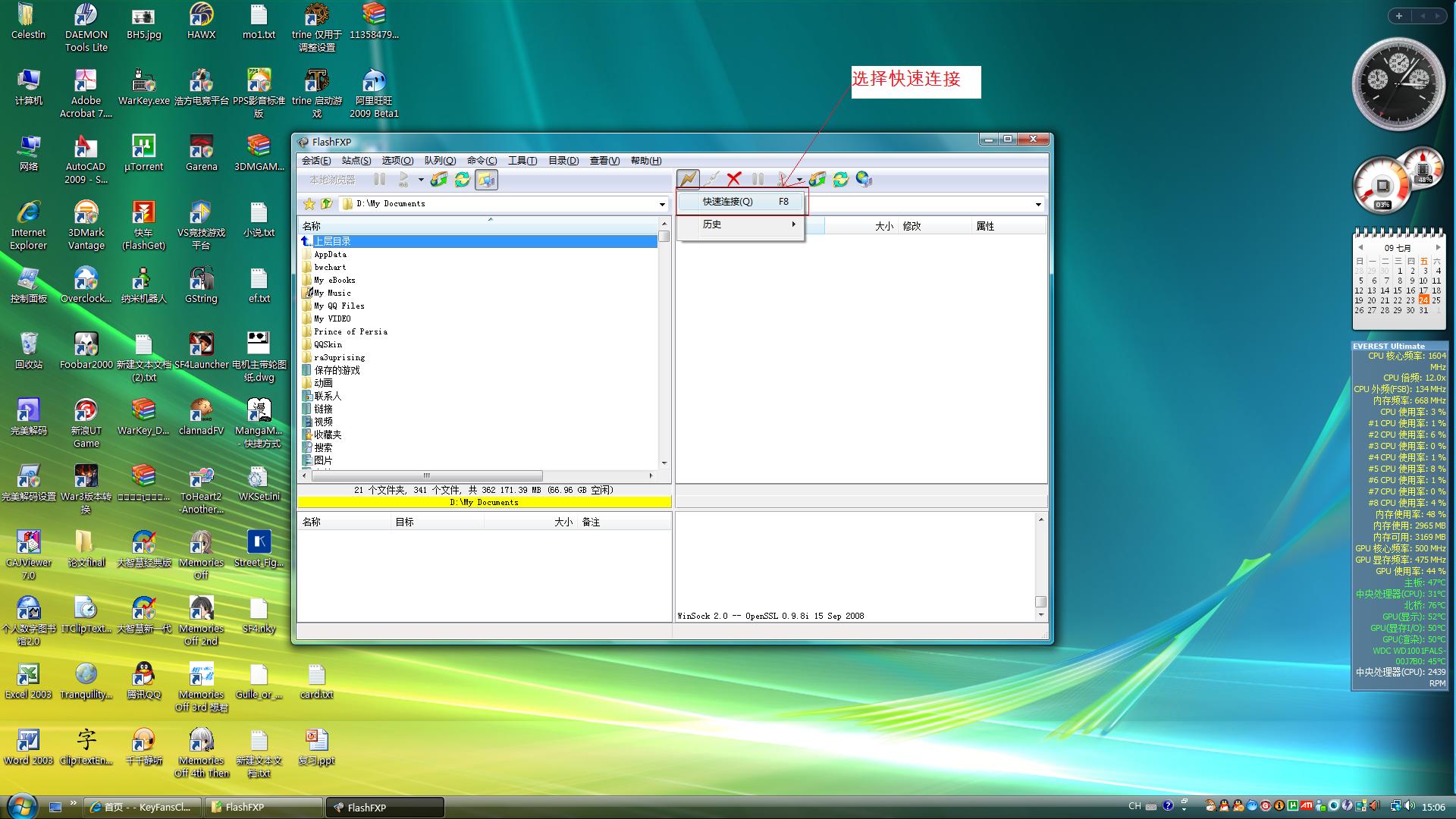Open the 站点(S) menu

click(x=356, y=161)
